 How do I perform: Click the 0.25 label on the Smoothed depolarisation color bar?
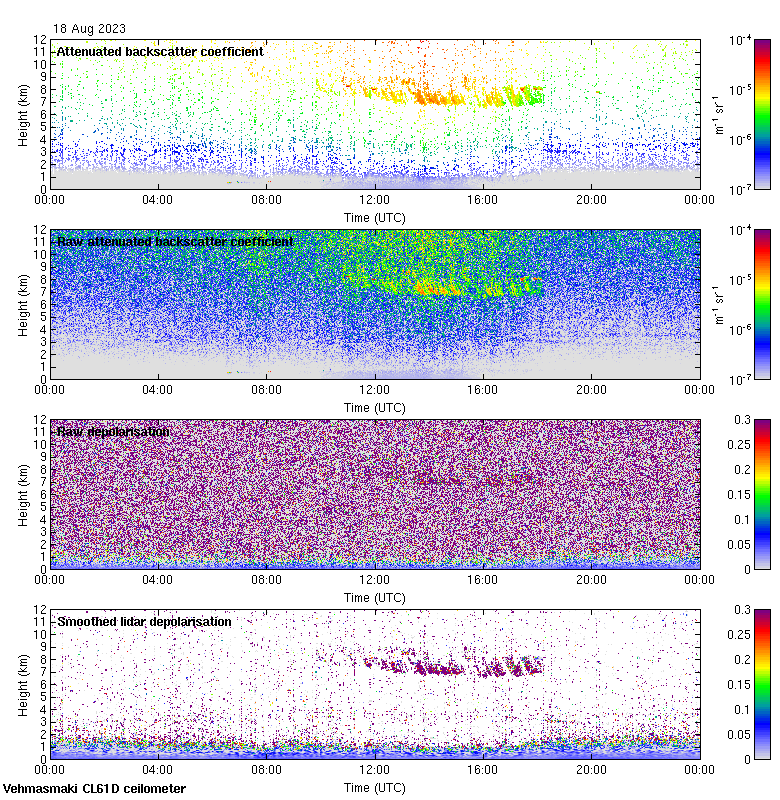739,635
